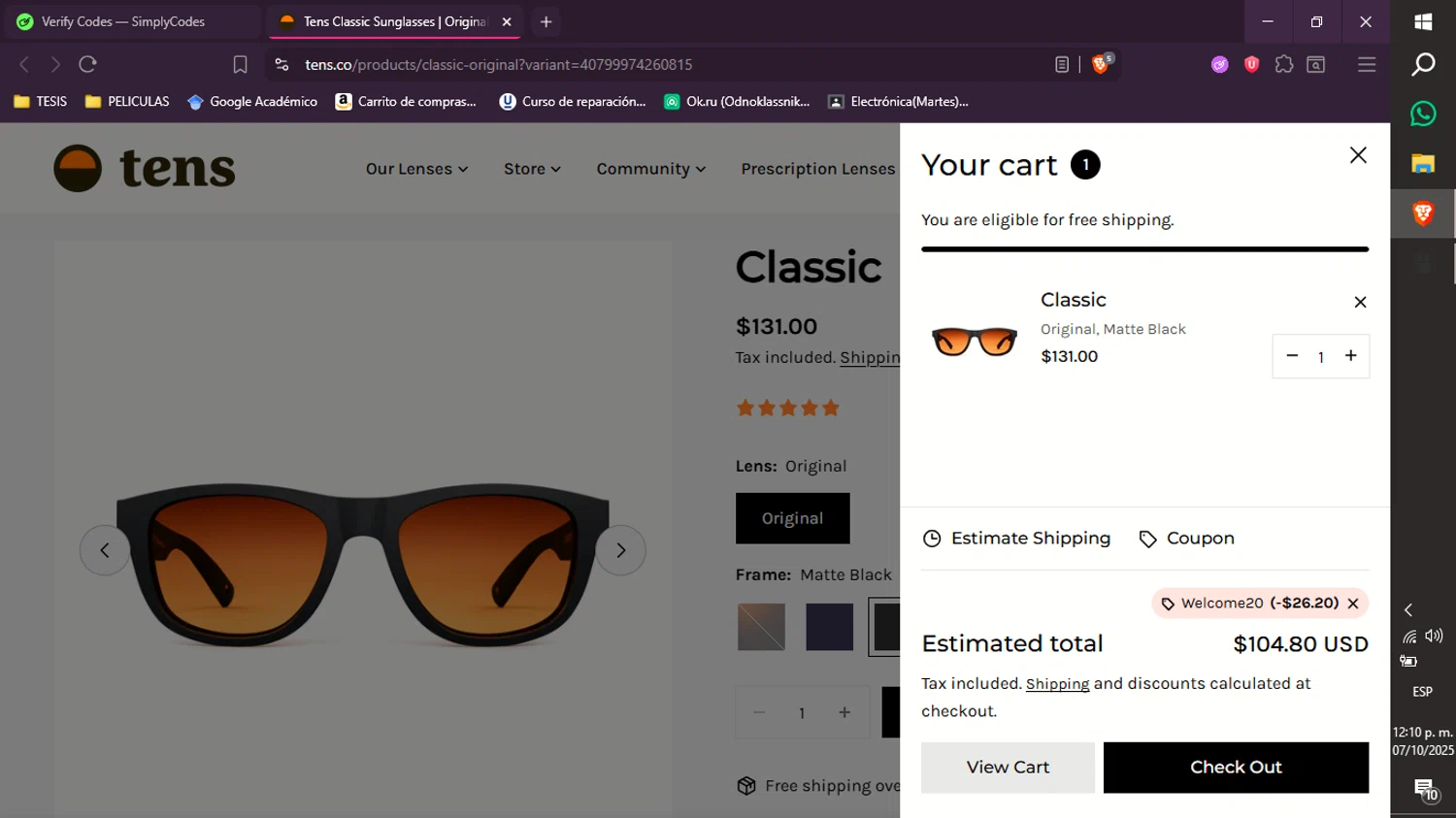Follow the Shipping link in the cart summary
Screen dimensions: 1456x818
[1057, 684]
